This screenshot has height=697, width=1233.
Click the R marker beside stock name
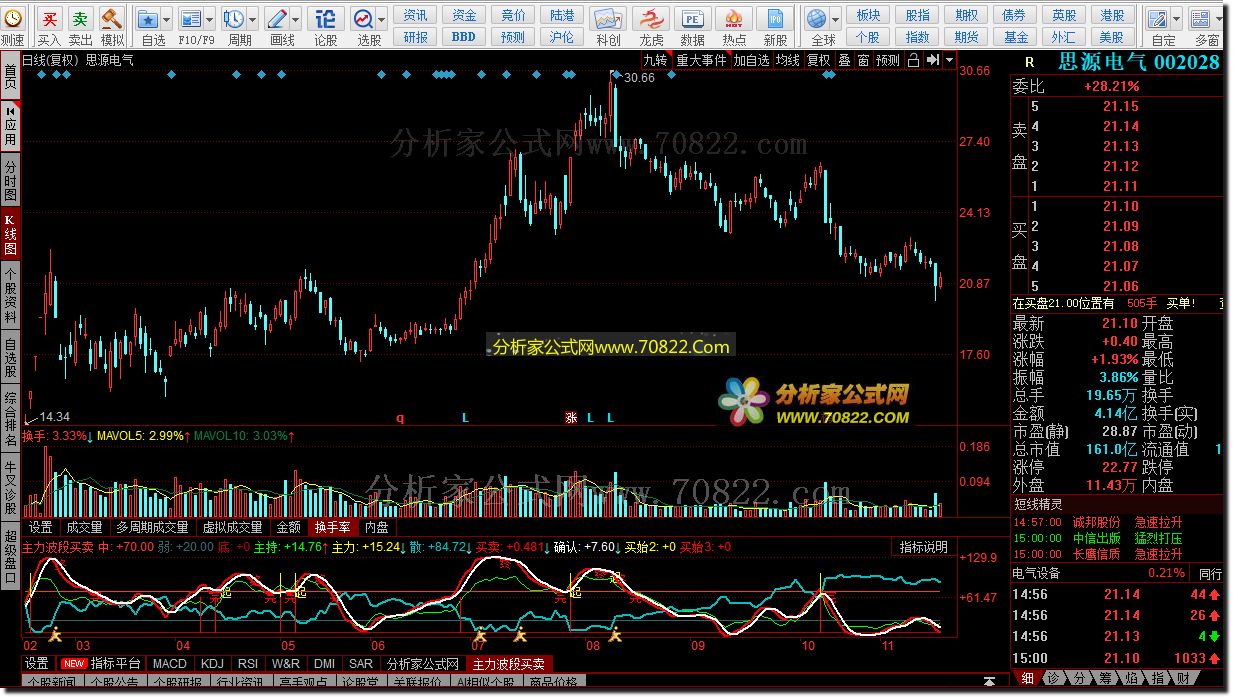(x=1029, y=62)
